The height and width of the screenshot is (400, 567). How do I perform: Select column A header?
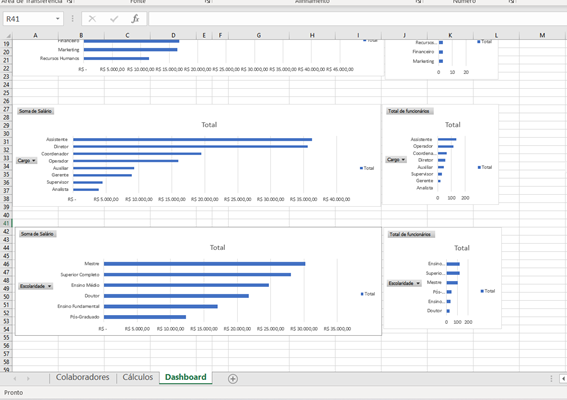35,35
